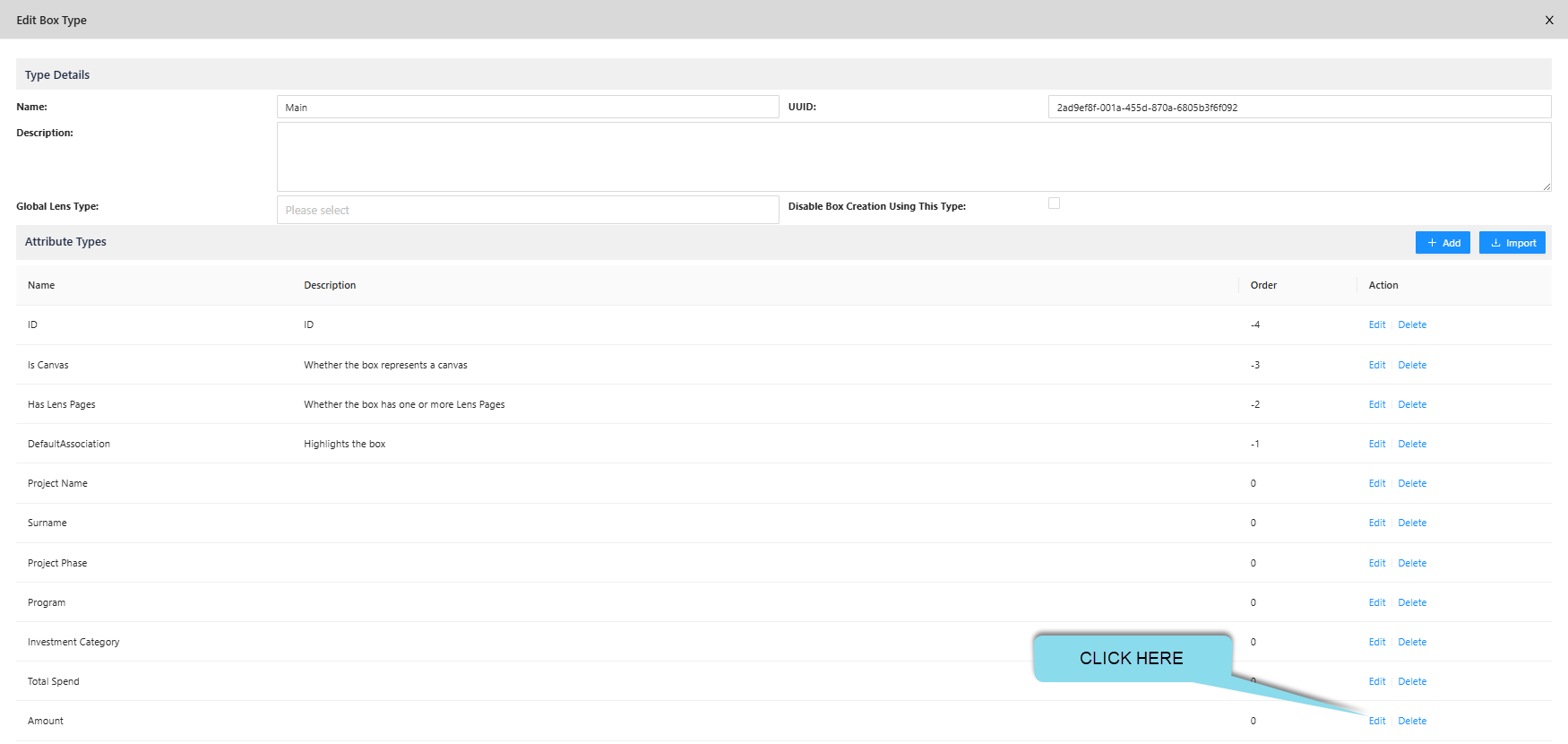Click into the Name input field
This screenshot has width=1568, height=744.
(x=527, y=108)
